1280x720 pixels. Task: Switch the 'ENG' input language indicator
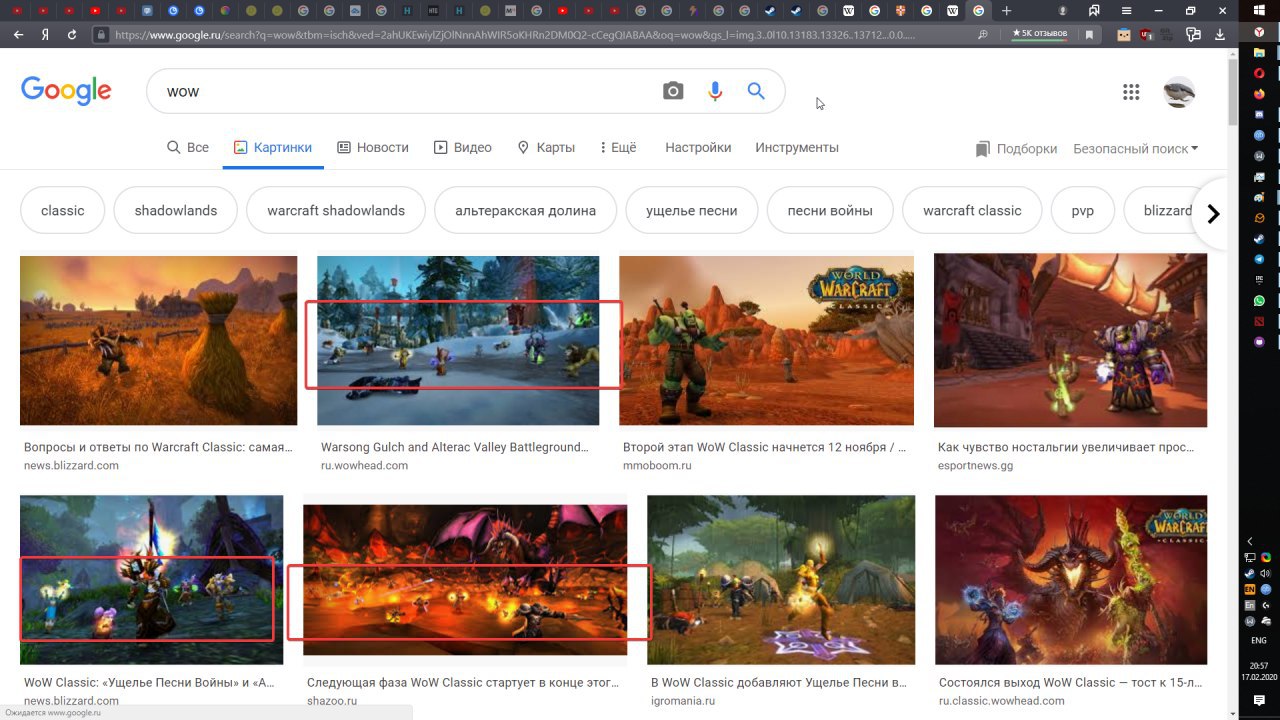coord(1259,640)
